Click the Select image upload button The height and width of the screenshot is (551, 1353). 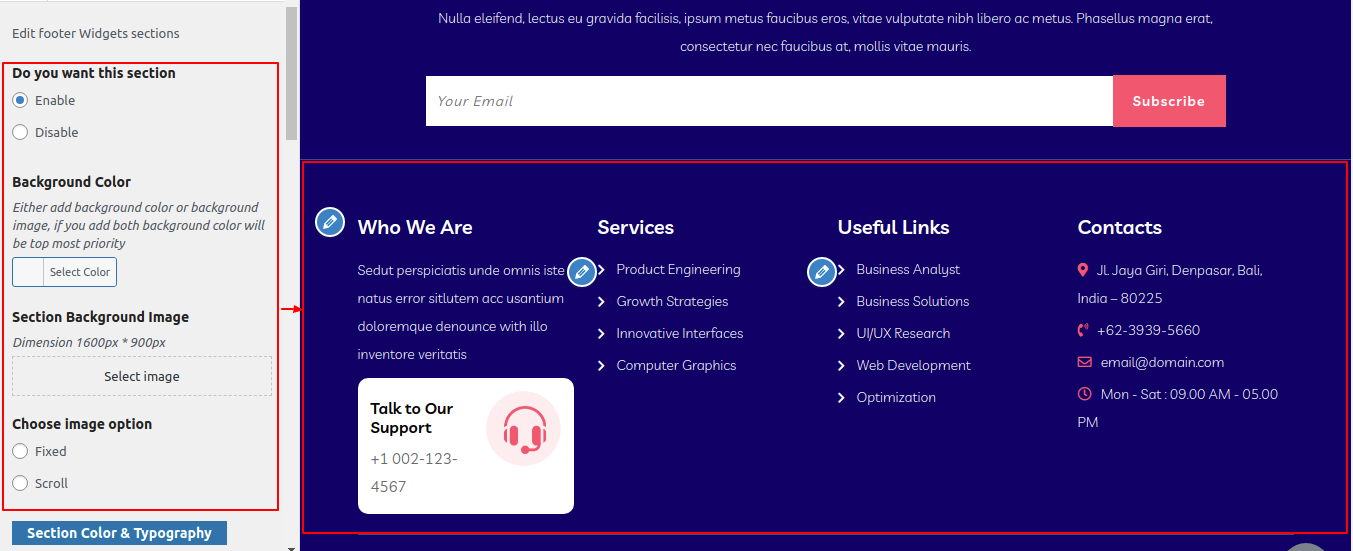pos(142,376)
